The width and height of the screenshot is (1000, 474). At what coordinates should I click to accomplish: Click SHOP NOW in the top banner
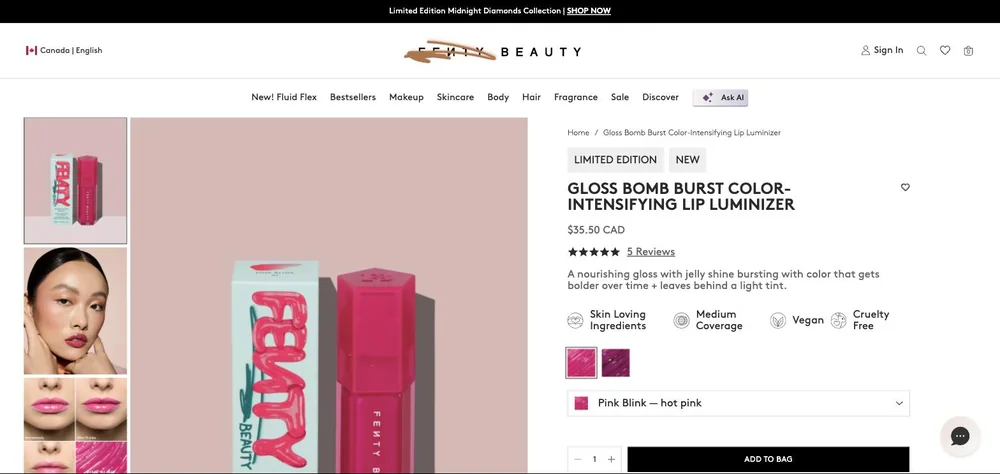(x=589, y=11)
